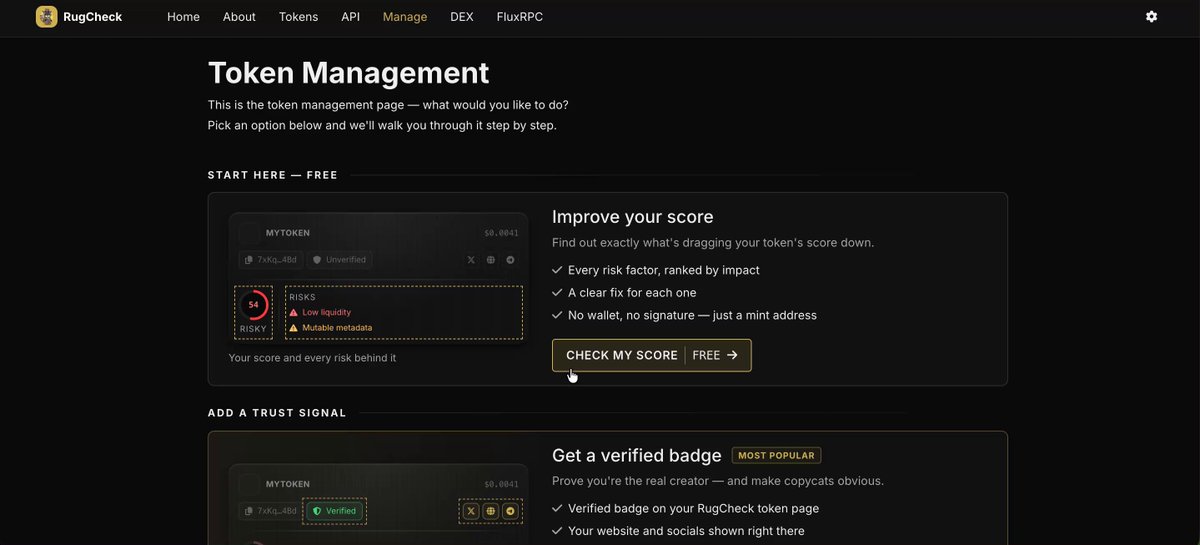Click 'Your score and every risk behind it'
This screenshot has height=545, width=1200.
click(312, 358)
